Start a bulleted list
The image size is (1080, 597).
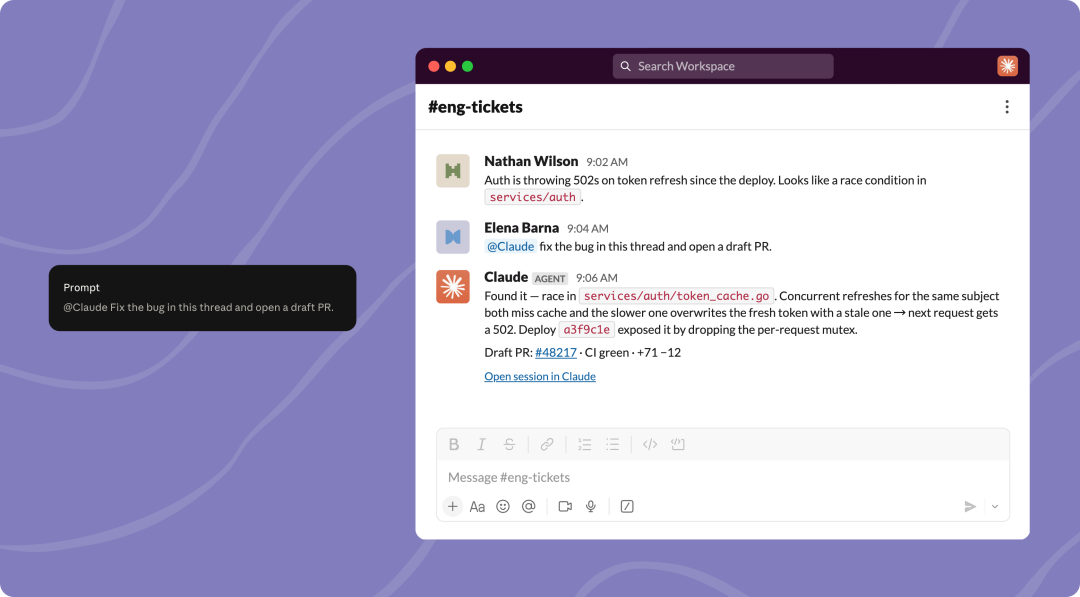(612, 444)
